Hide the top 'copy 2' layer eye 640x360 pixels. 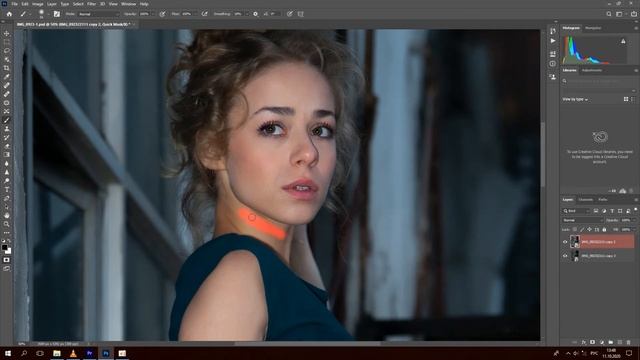[565, 242]
